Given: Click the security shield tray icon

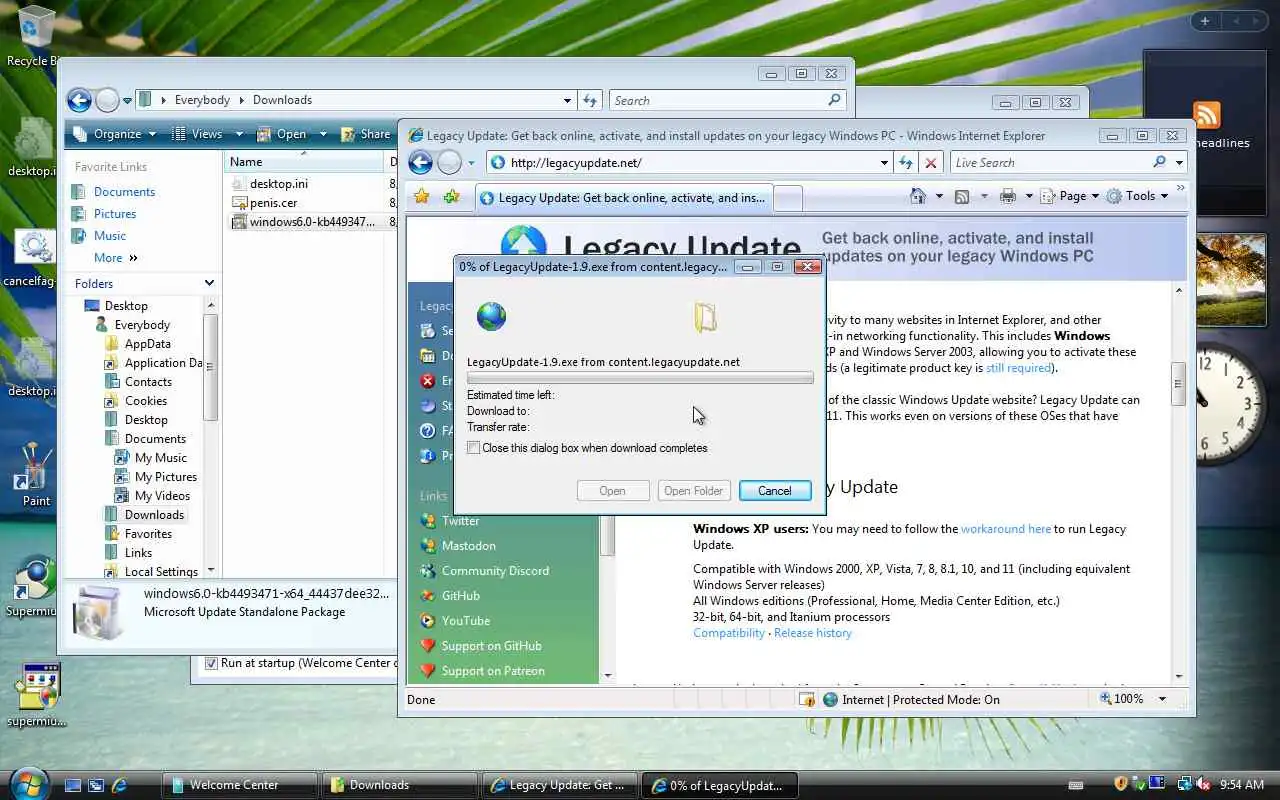Looking at the screenshot, I should (1121, 785).
